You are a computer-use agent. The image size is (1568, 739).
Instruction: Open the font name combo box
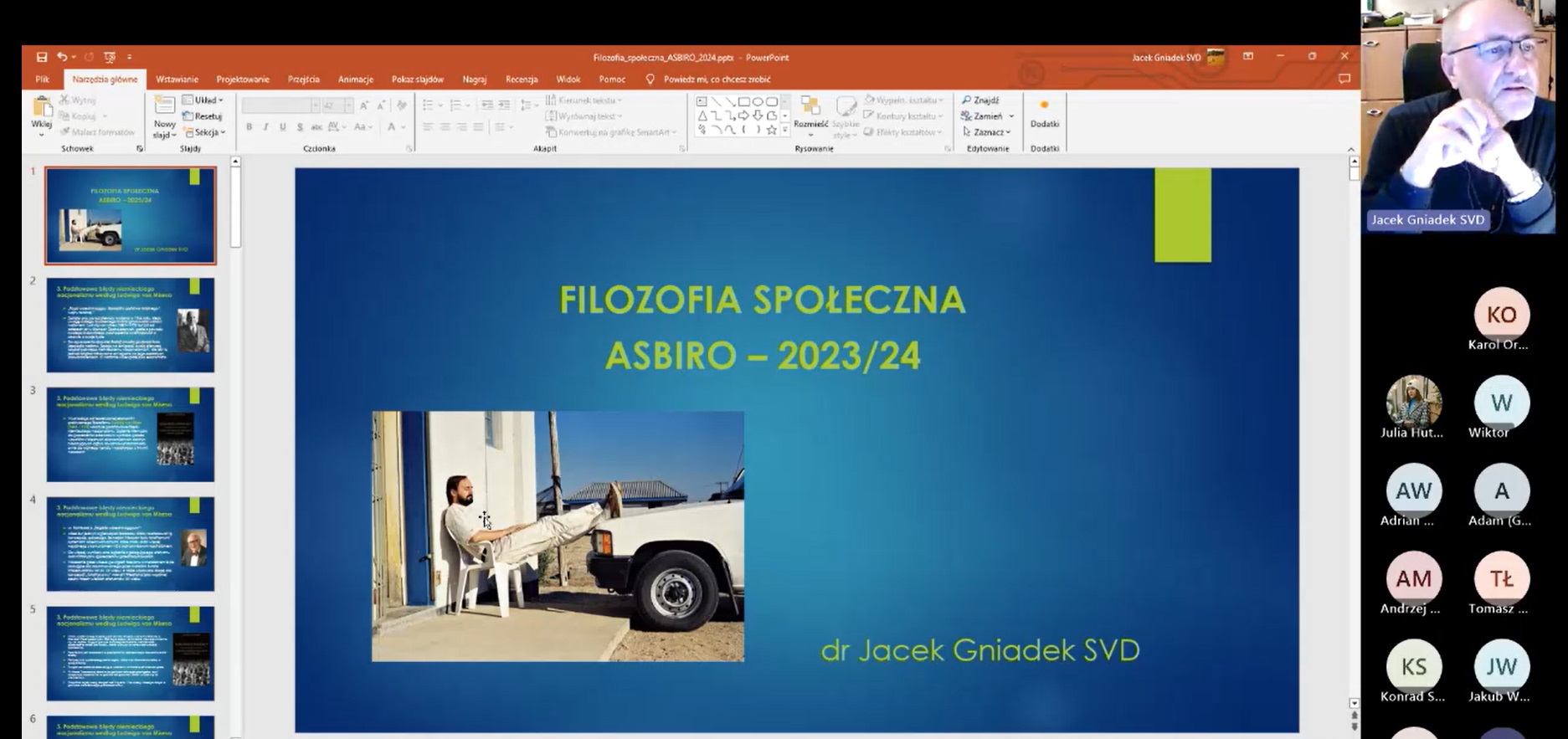click(280, 105)
